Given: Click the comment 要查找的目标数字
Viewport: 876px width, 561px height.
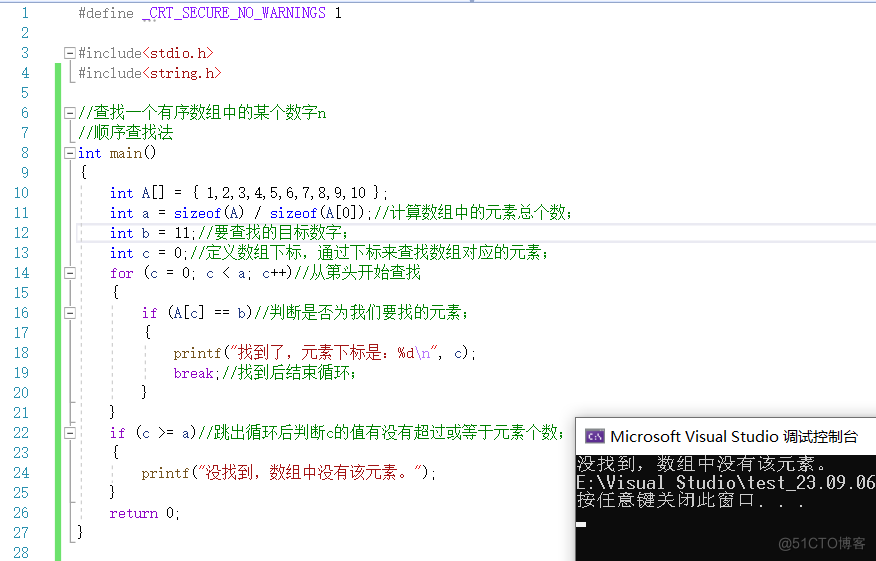Looking at the screenshot, I should [277, 233].
